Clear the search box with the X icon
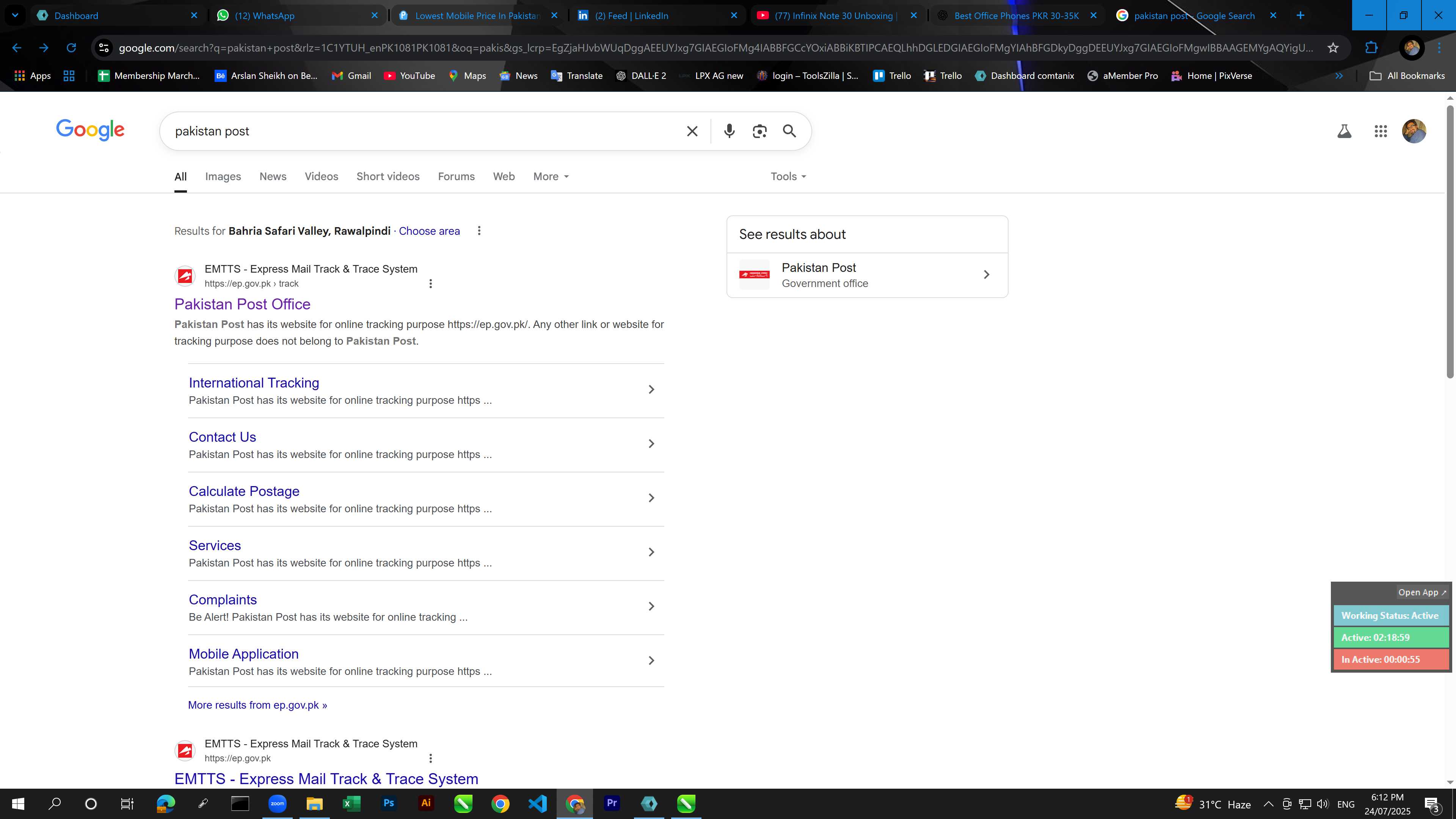Viewport: 1456px width, 819px height. click(x=692, y=131)
